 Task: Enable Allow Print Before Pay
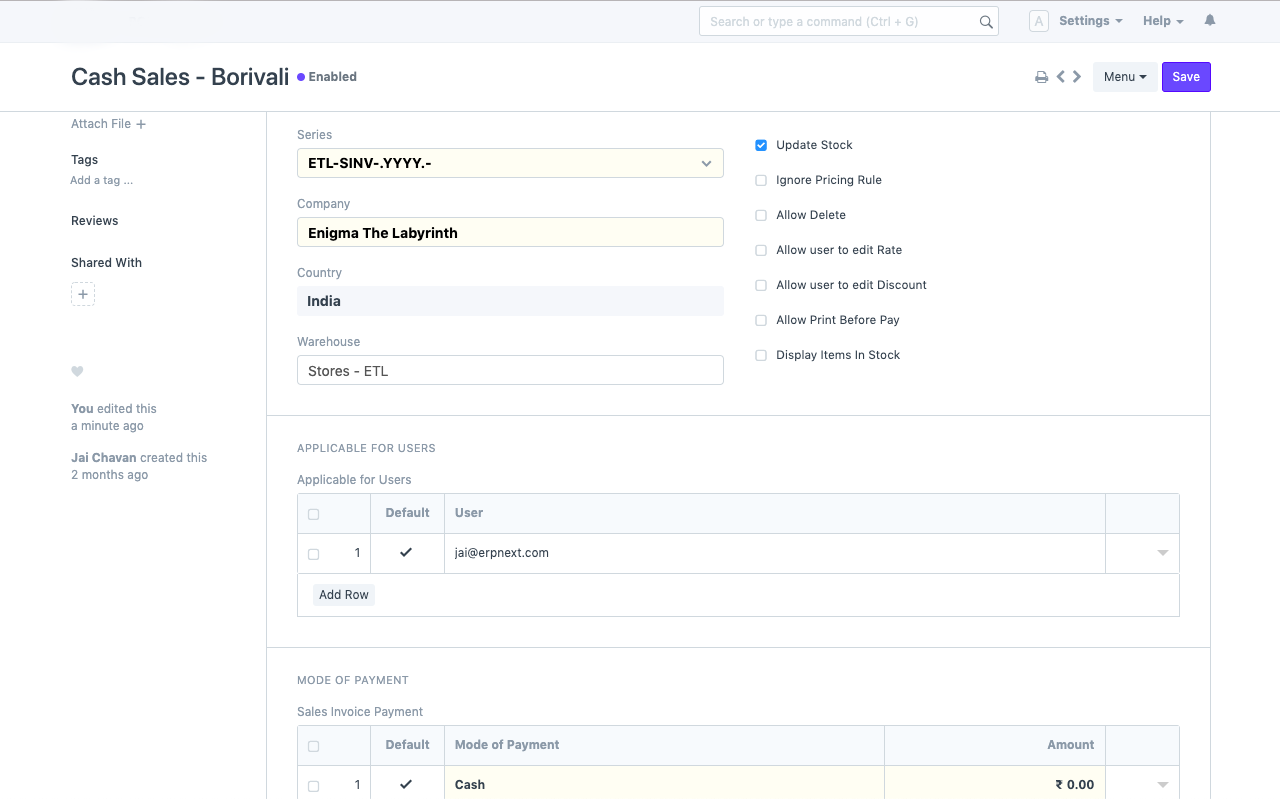coord(761,320)
